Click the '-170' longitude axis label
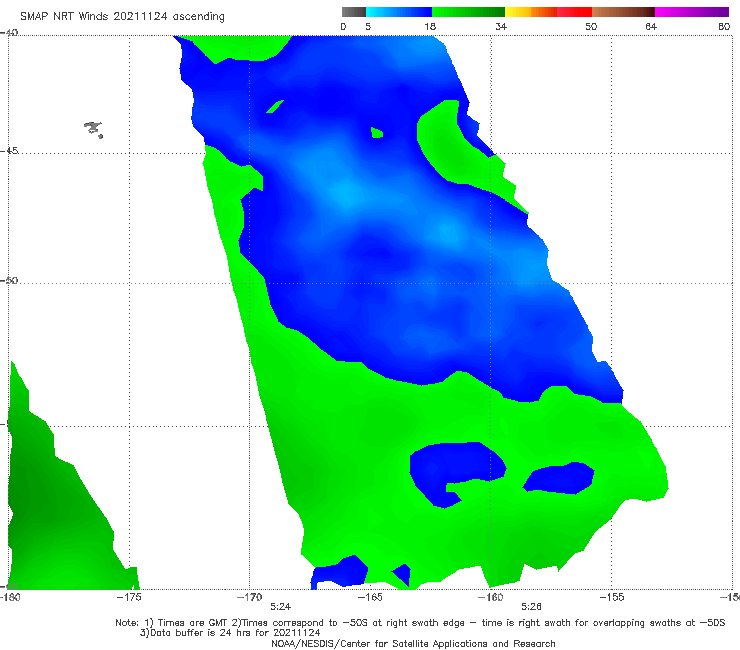The width and height of the screenshot is (740, 650). (x=250, y=597)
